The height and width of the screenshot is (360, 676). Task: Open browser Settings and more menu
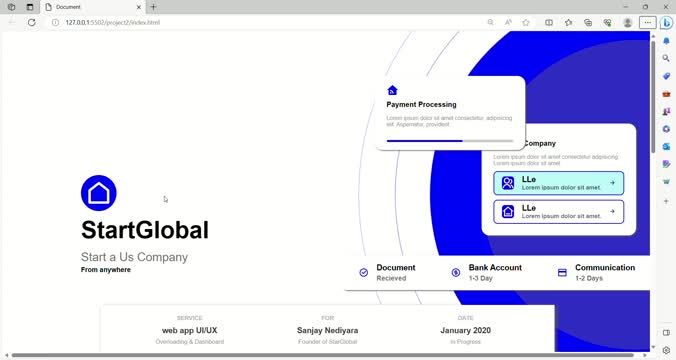tap(648, 22)
